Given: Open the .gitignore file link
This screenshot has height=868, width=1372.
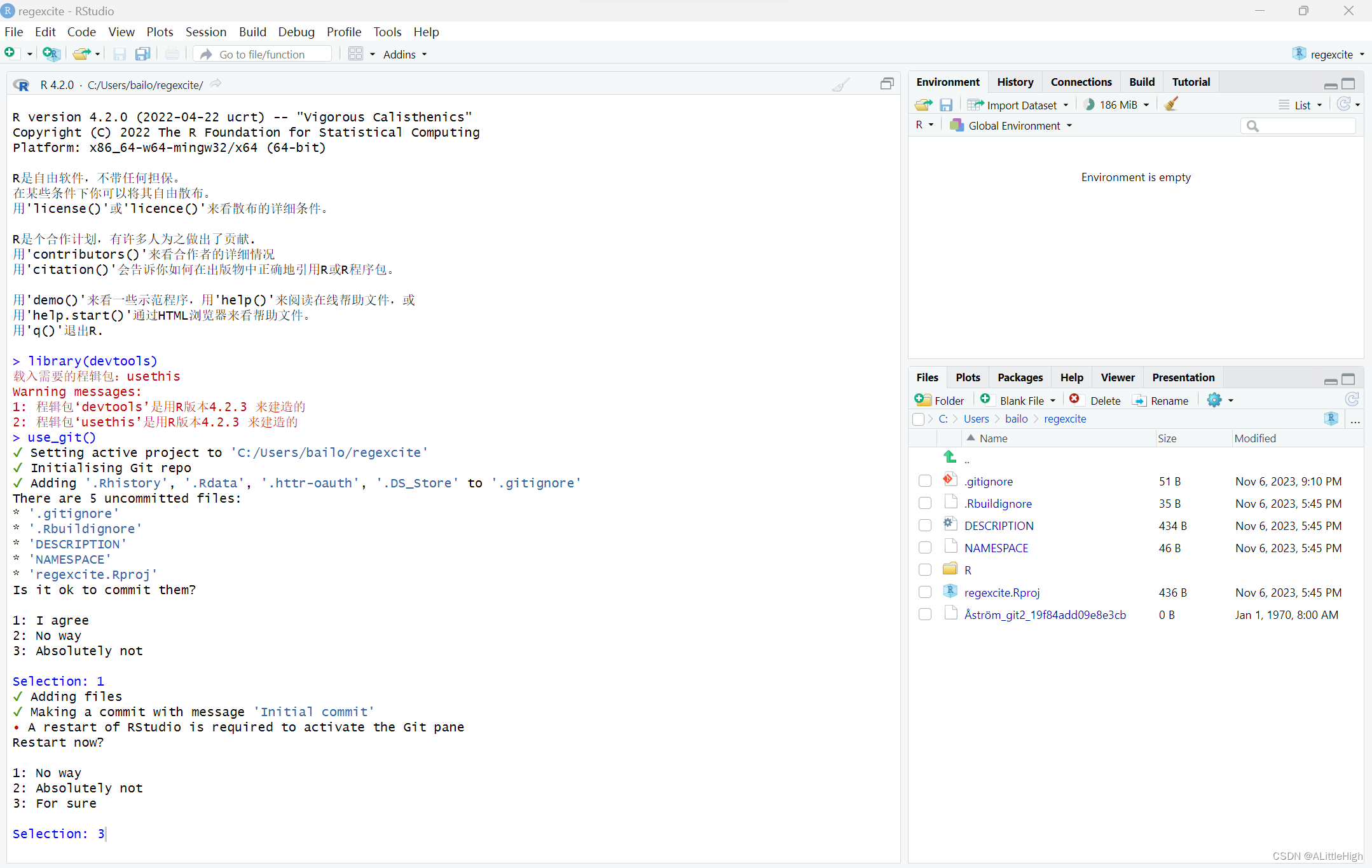Looking at the screenshot, I should pos(989,482).
